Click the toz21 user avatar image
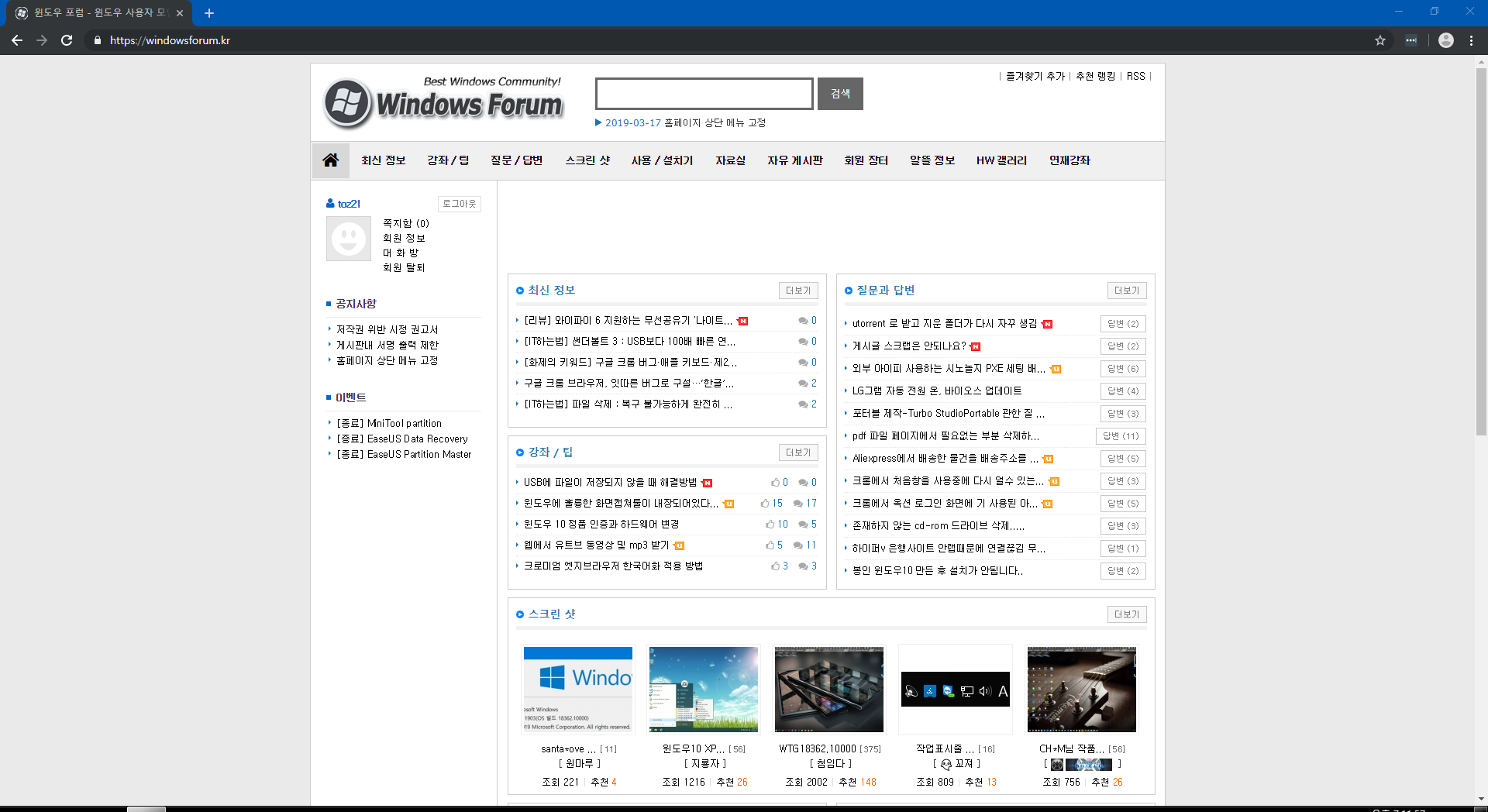 pos(349,239)
